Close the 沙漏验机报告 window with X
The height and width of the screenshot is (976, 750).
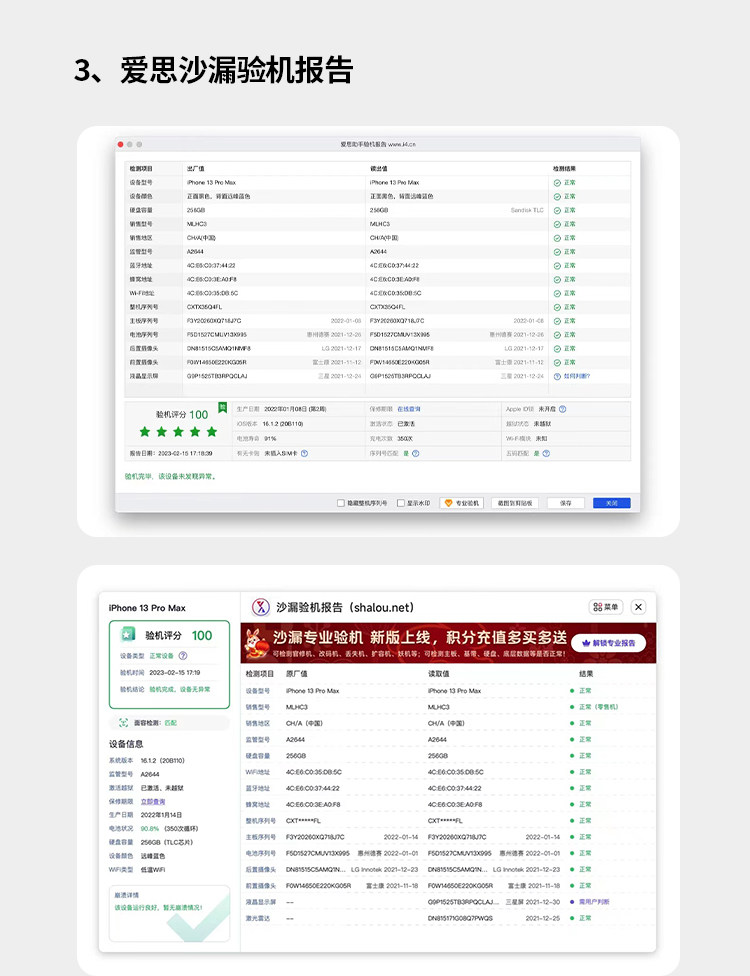click(638, 607)
